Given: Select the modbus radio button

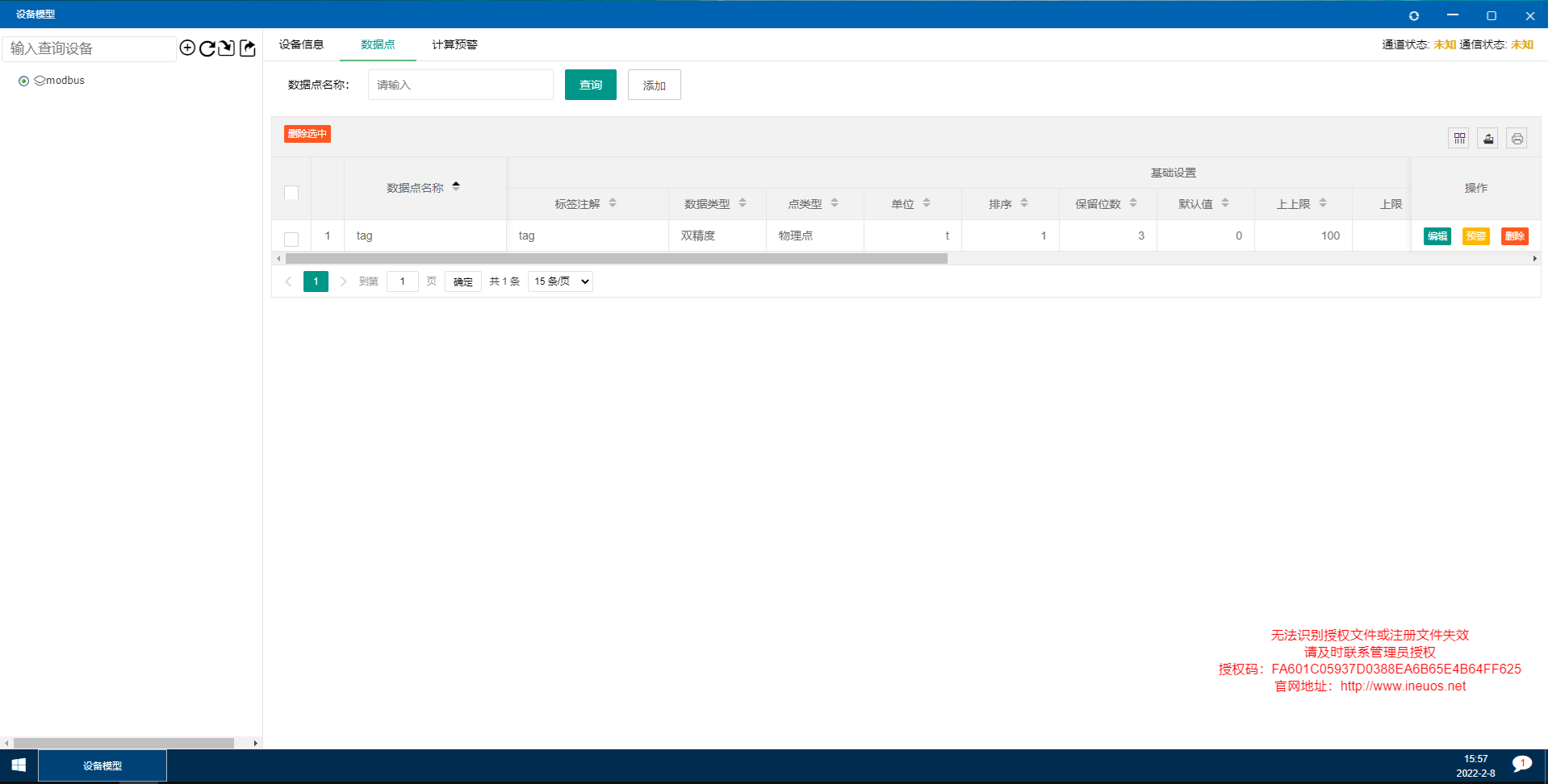Looking at the screenshot, I should 23,81.
